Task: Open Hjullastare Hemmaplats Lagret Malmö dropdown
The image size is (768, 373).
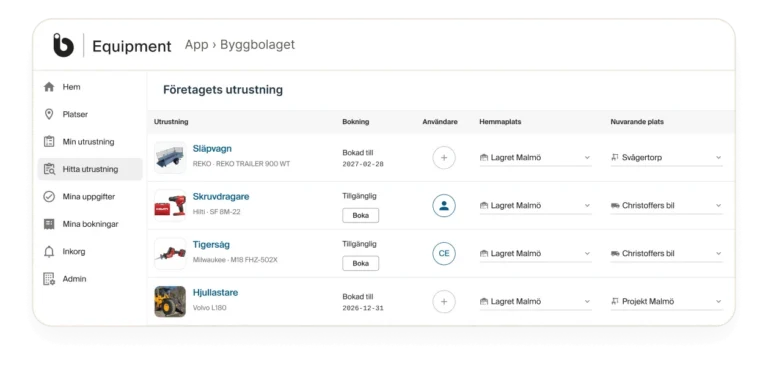Action: click(x=535, y=302)
